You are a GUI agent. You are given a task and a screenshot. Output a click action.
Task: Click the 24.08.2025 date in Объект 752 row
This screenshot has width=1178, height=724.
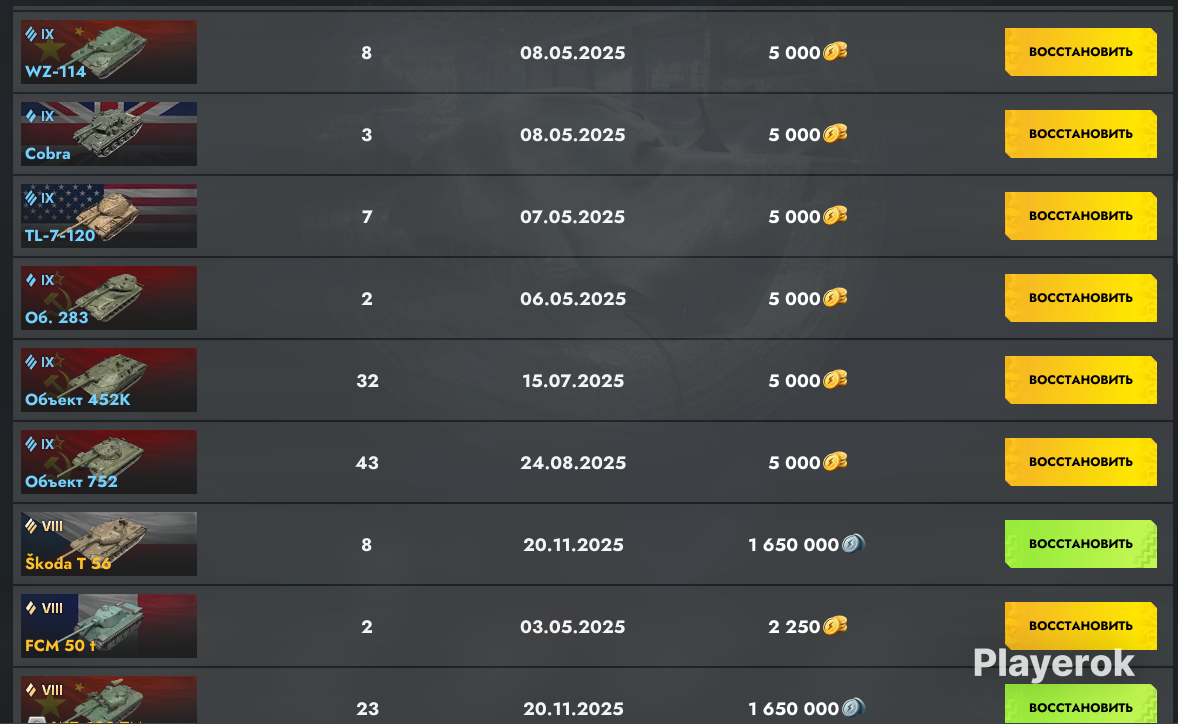[573, 463]
